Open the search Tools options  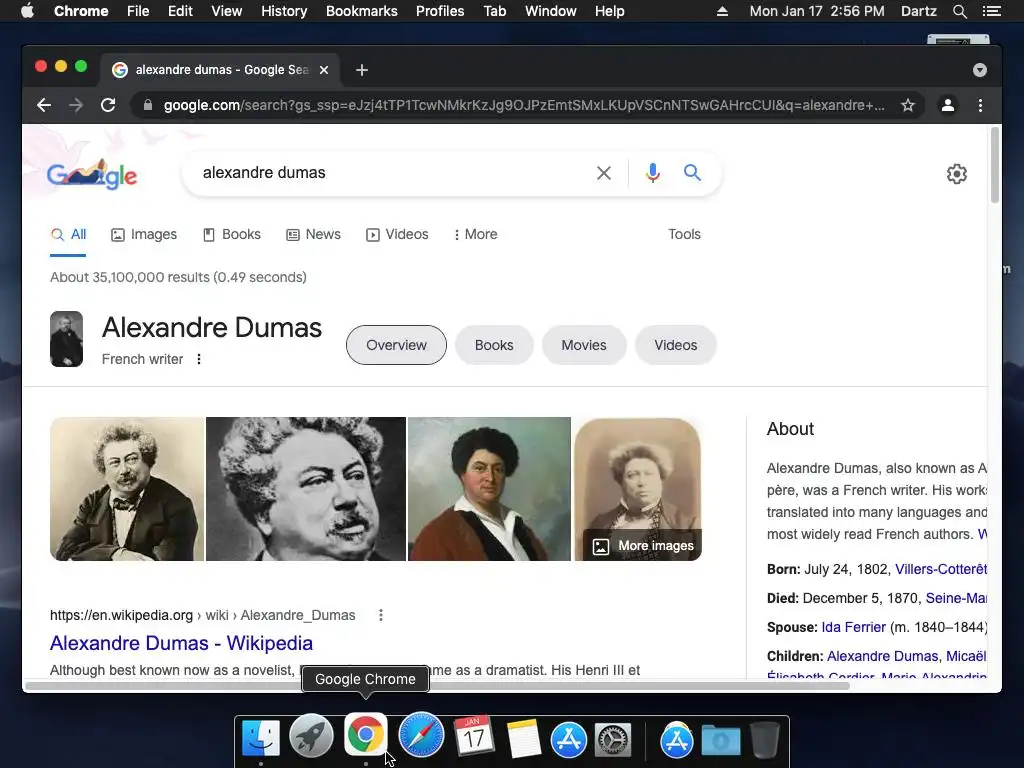(684, 234)
